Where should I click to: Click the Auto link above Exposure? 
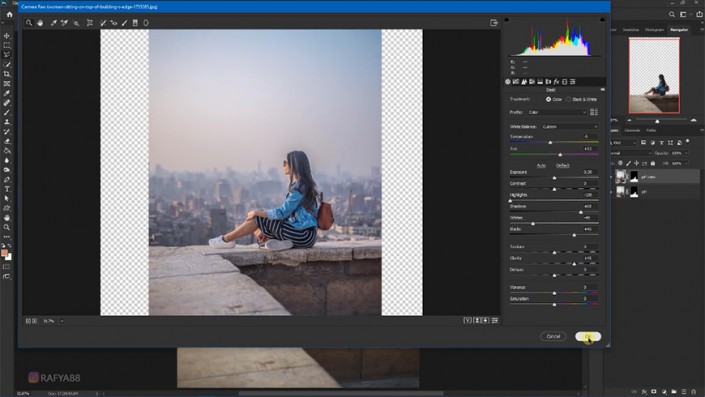(541, 165)
